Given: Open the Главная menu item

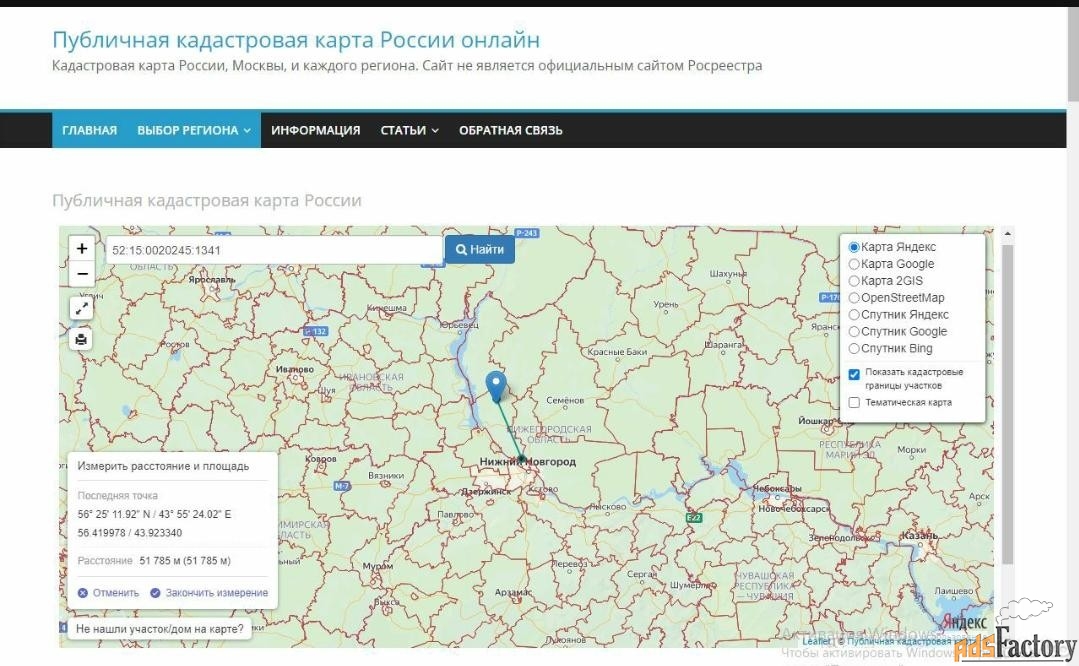Looking at the screenshot, I should (x=89, y=130).
